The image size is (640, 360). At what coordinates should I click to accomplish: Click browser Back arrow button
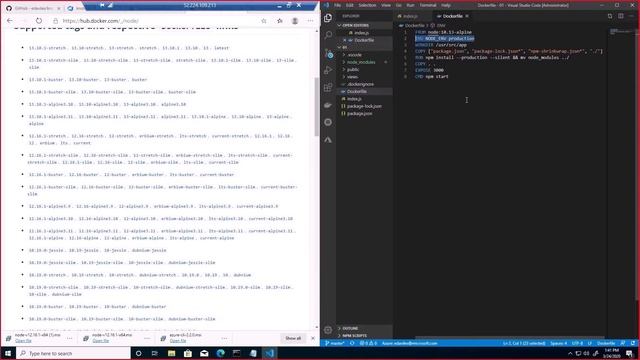click(10, 21)
